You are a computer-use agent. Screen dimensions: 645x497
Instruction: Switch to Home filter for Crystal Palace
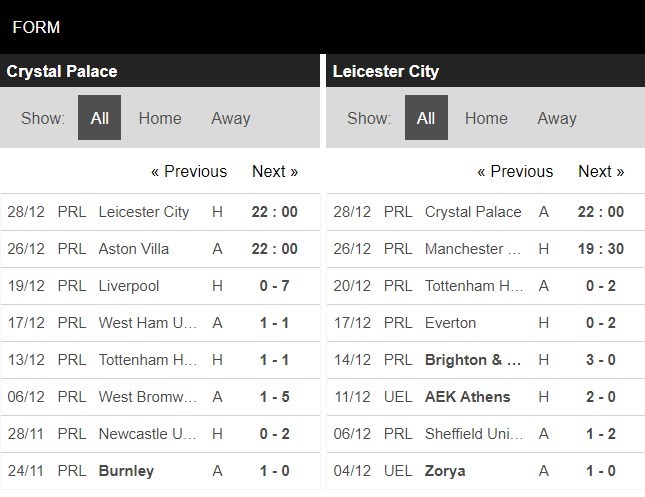(x=160, y=118)
